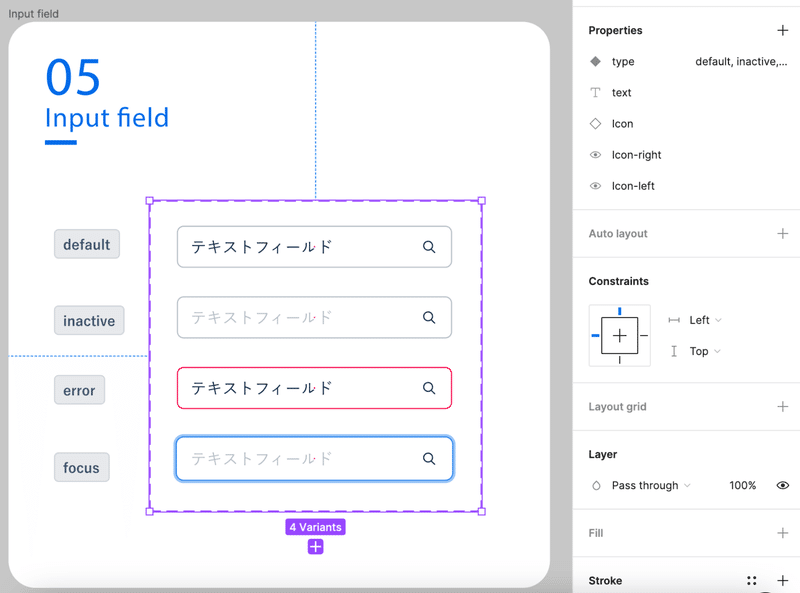Click the text property T icon
Viewport: 800px width, 593px height.
[x=595, y=92]
